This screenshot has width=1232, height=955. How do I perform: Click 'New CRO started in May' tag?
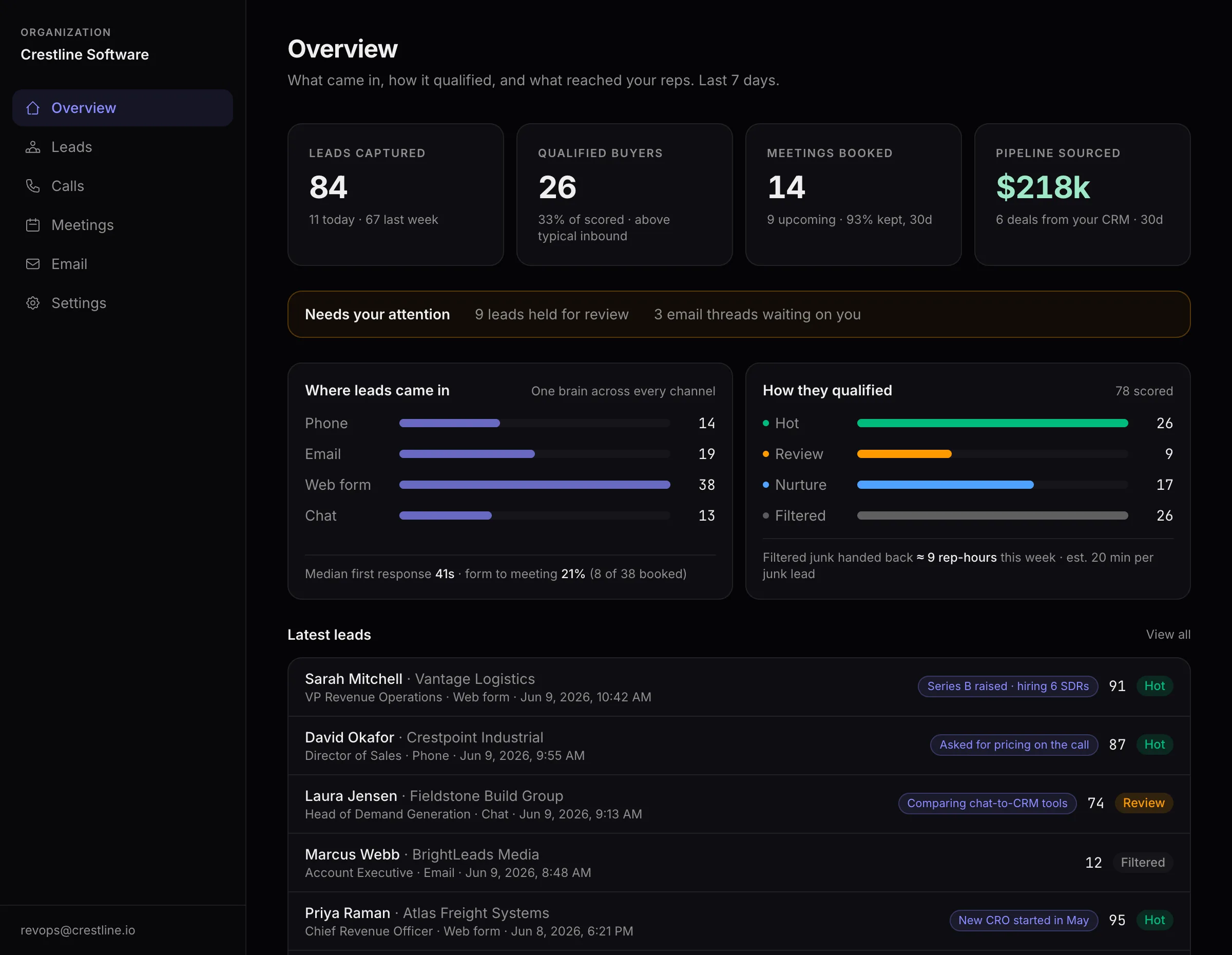(x=1023, y=920)
